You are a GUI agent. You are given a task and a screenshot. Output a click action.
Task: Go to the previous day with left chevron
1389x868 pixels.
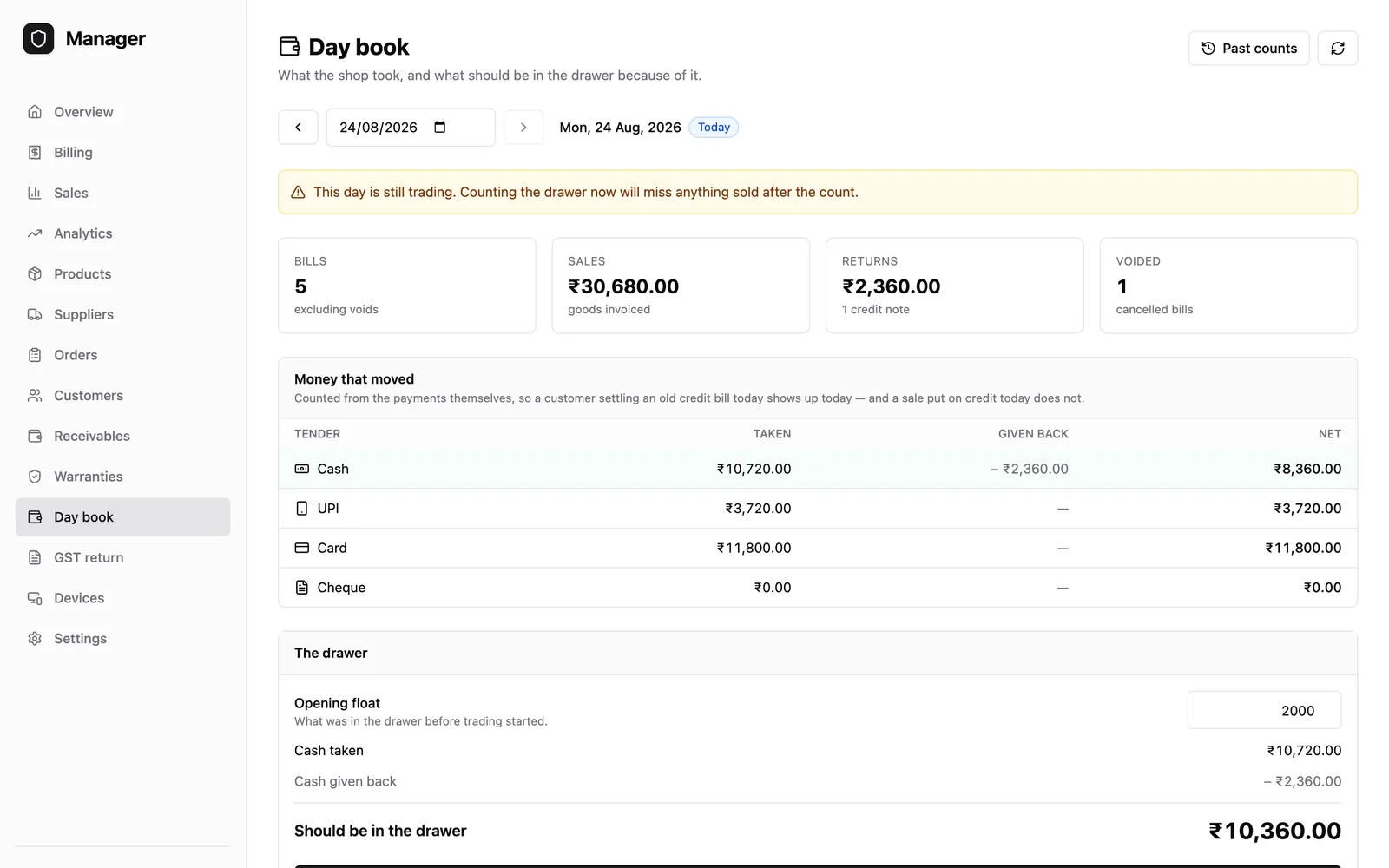point(298,128)
